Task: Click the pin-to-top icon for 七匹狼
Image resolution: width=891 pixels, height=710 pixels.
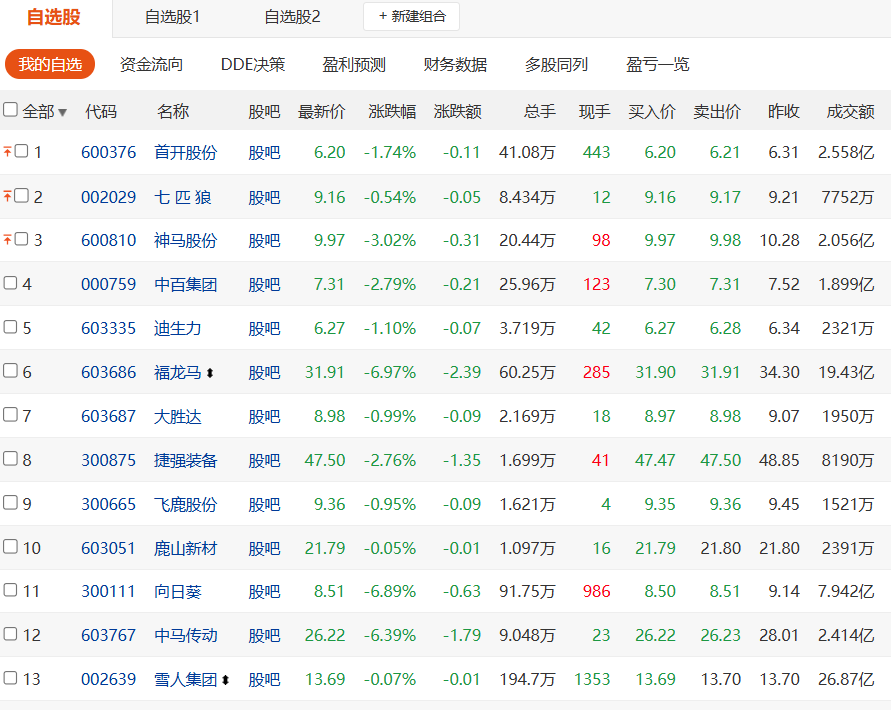Action: pos(7,197)
